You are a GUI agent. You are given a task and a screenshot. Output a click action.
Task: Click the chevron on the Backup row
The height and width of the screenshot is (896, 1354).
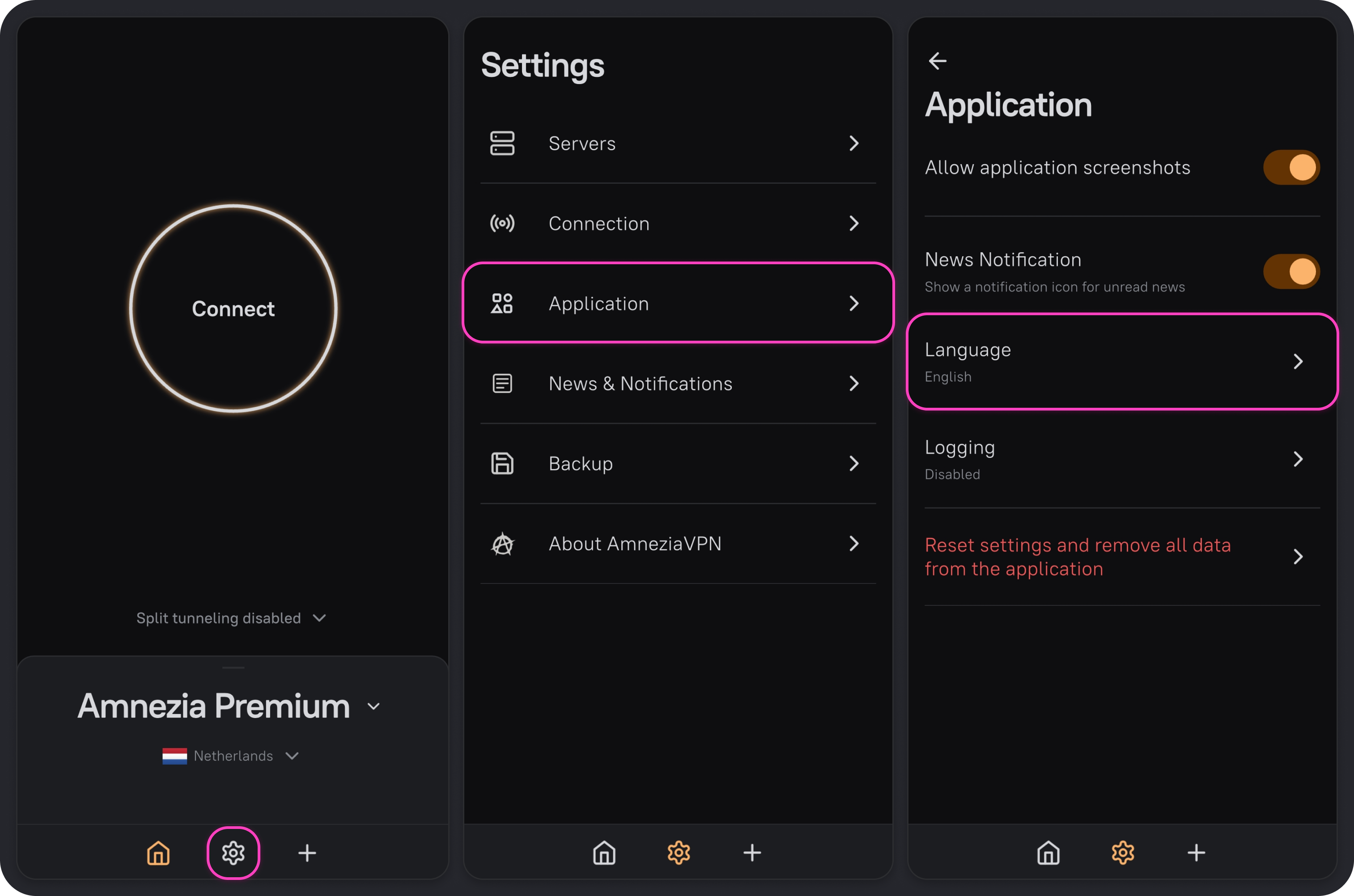tap(854, 464)
